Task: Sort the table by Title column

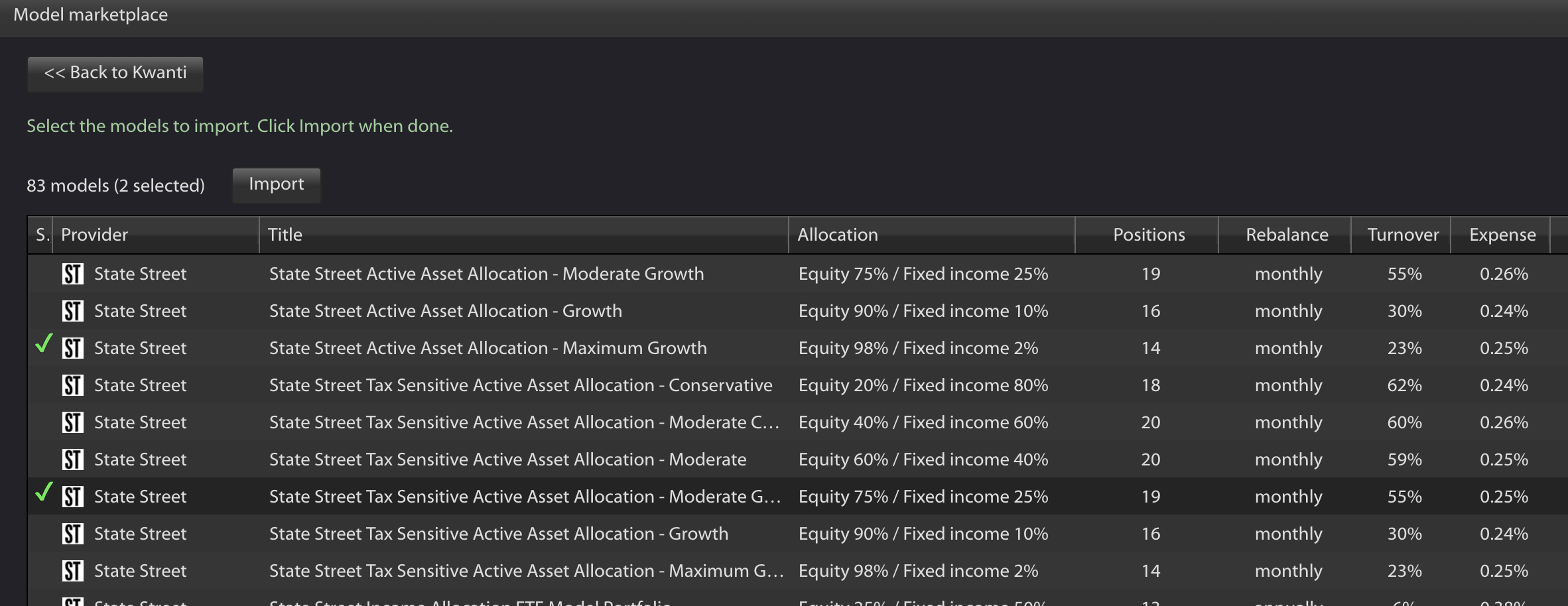Action: [x=524, y=235]
